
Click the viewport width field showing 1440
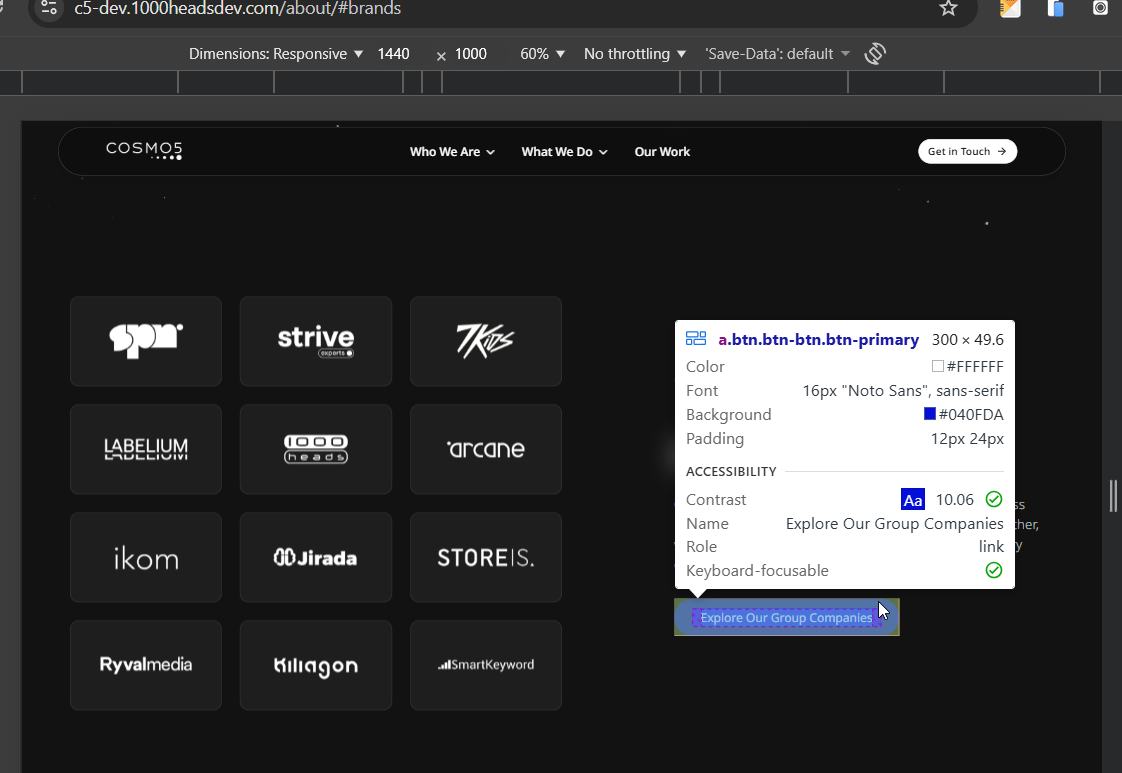[x=394, y=54]
